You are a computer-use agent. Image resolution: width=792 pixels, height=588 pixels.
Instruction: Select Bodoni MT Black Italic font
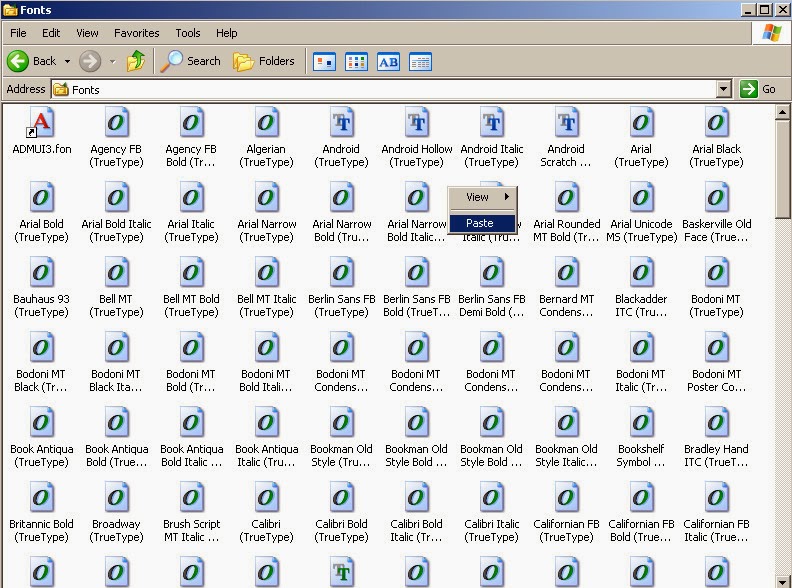pos(116,362)
